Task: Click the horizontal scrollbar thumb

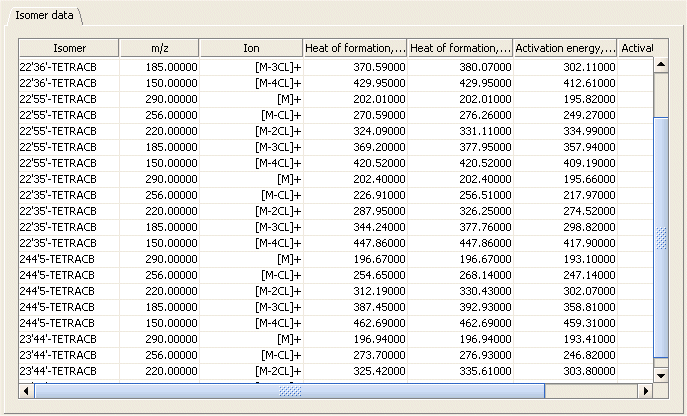Action: [x=290, y=391]
